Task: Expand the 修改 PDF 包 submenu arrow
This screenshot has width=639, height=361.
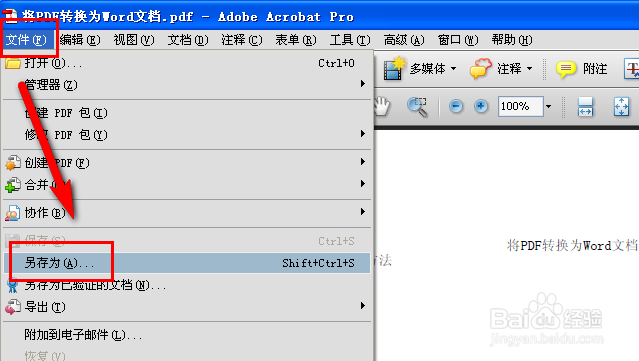Action: [362, 134]
